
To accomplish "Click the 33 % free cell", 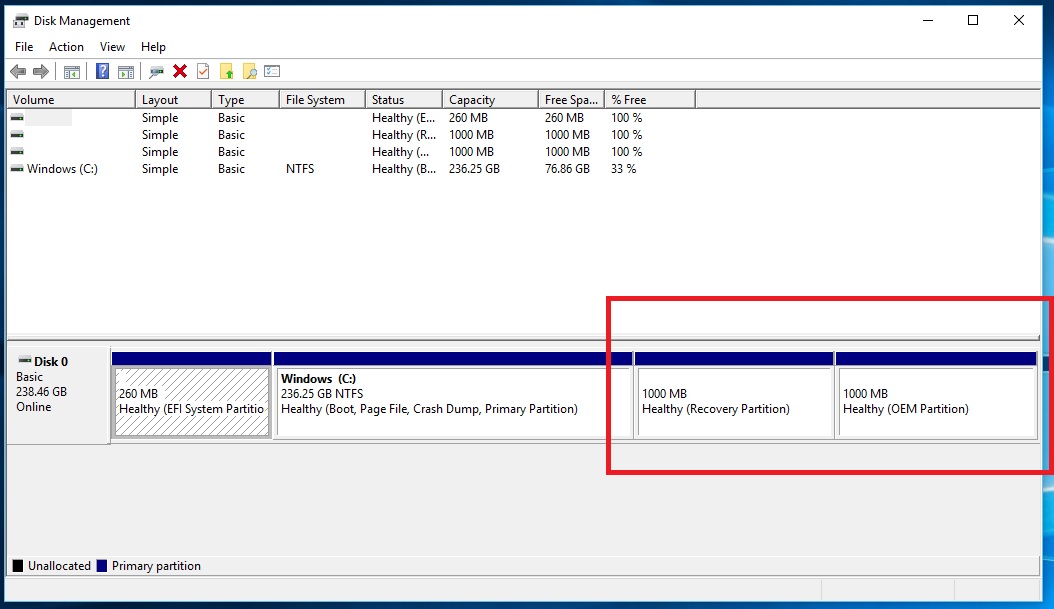I will (624, 169).
